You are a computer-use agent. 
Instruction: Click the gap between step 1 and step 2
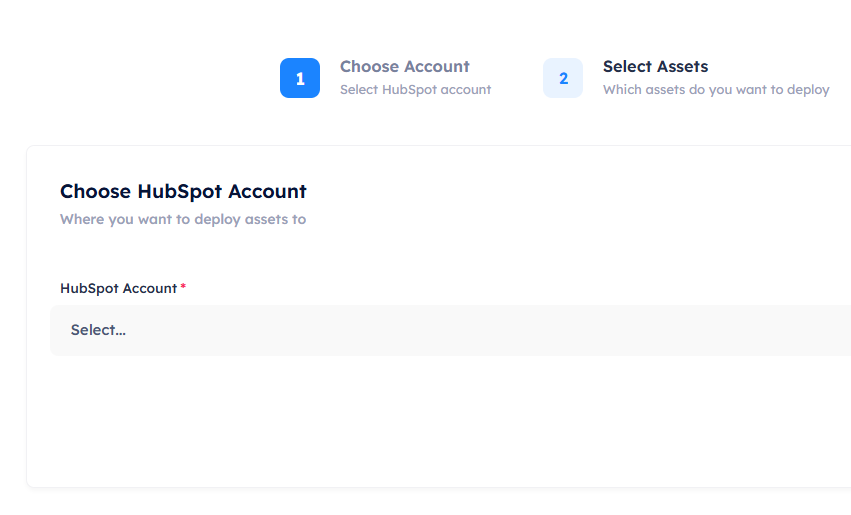pyautogui.click(x=517, y=78)
